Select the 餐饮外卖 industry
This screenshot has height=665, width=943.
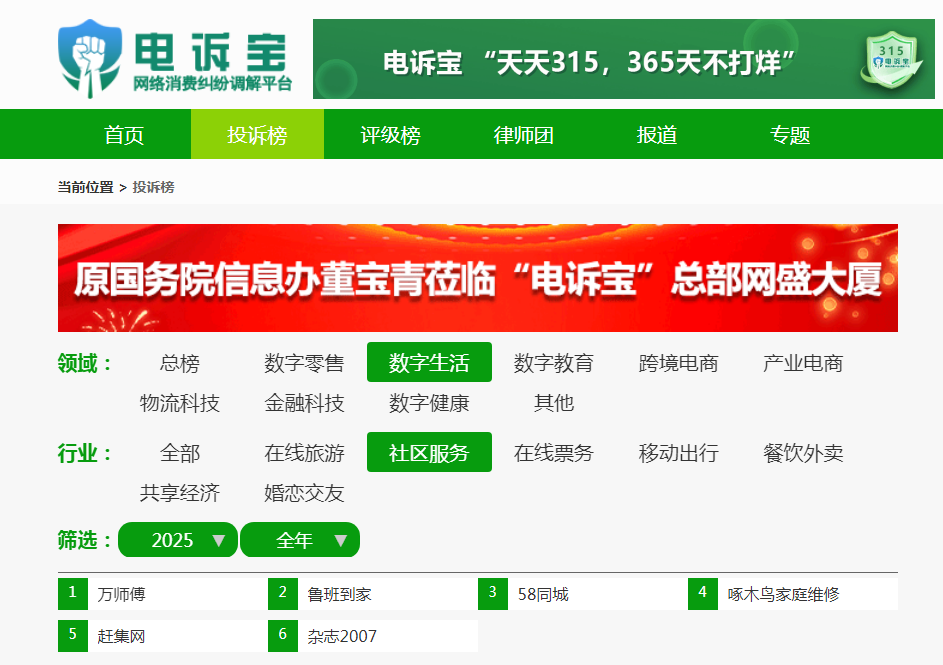(x=803, y=453)
